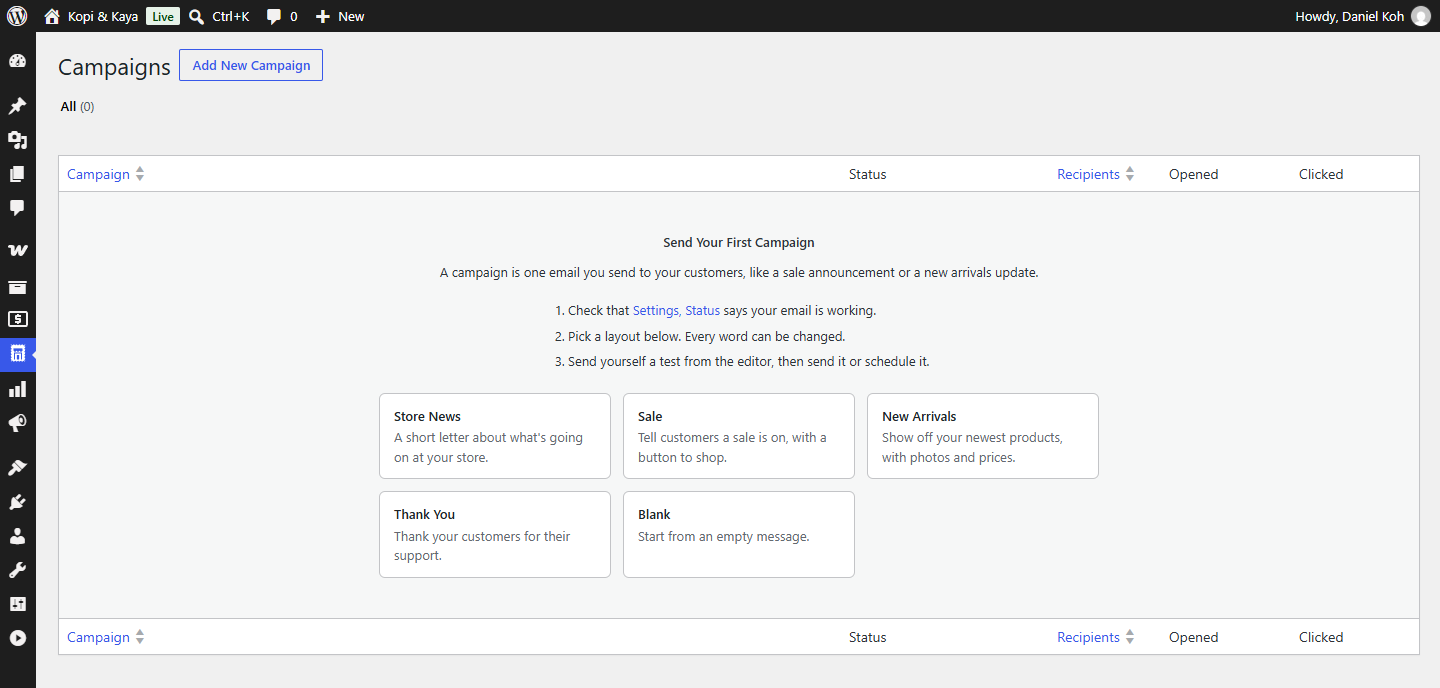Viewport: 1440px width, 688px height.
Task: Click the home icon beside Kopi & Kaya
Action: (52, 16)
